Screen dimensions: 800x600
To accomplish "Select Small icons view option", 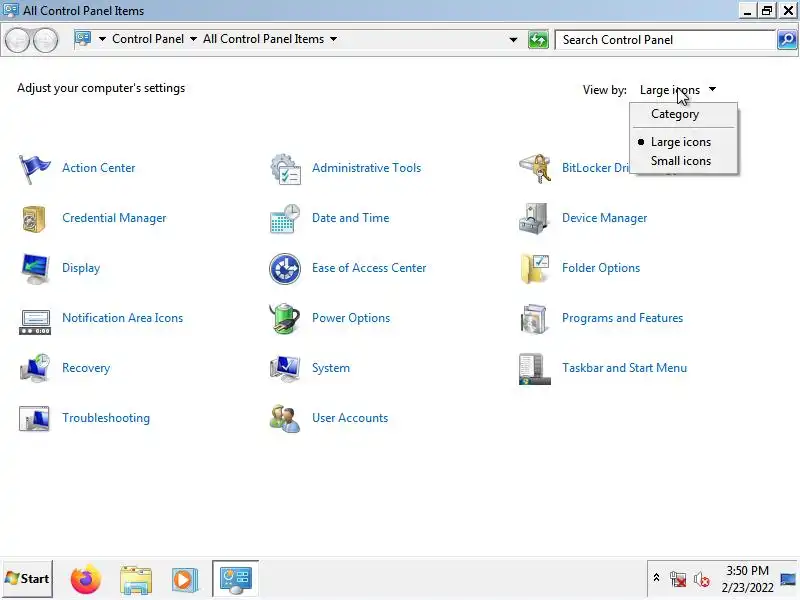I will coord(684,161).
